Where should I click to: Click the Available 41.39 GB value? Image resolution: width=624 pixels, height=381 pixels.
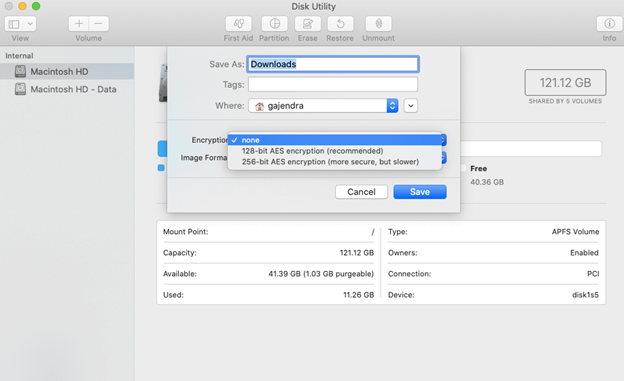pyautogui.click(x=321, y=274)
